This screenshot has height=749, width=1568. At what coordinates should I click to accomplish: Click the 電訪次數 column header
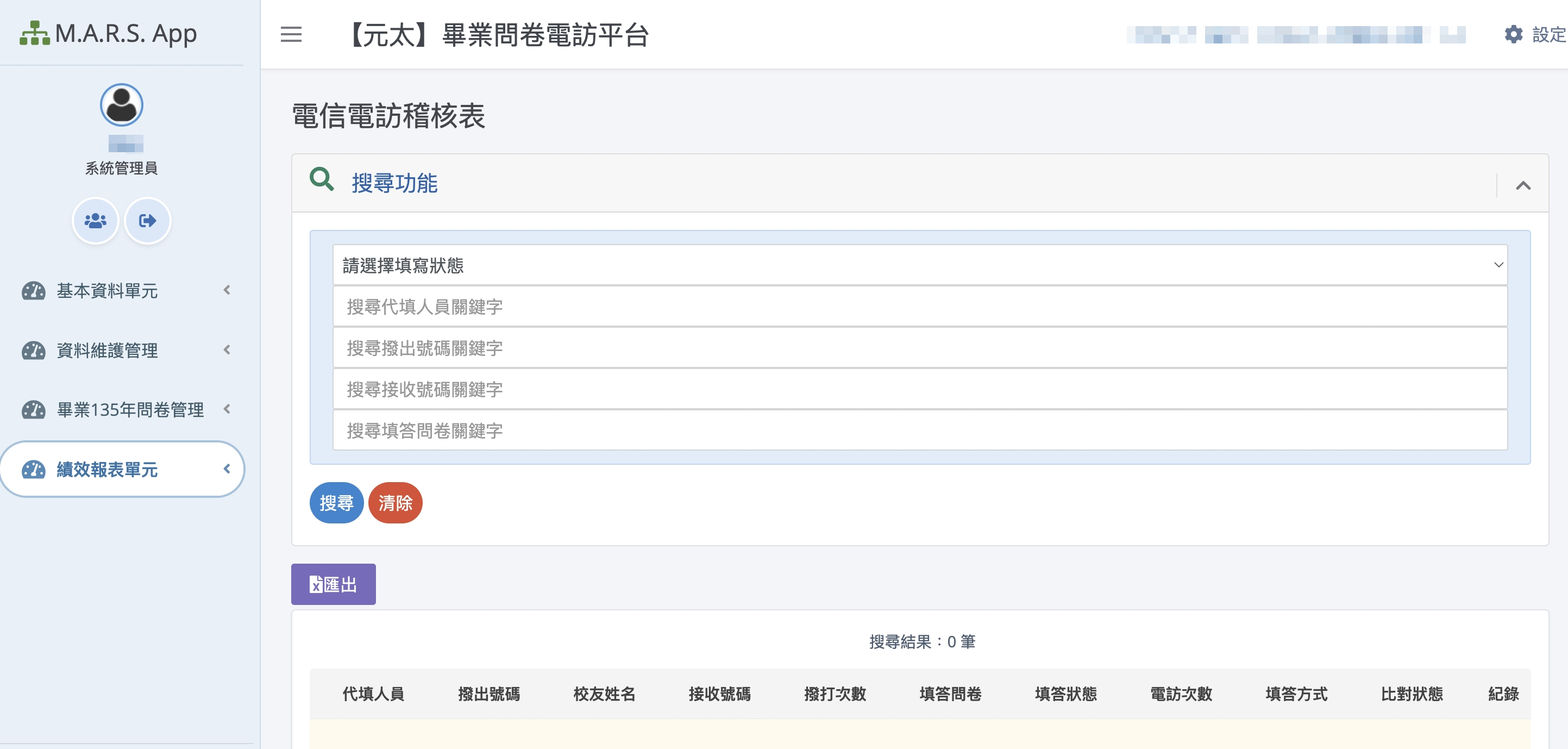[x=1181, y=694]
